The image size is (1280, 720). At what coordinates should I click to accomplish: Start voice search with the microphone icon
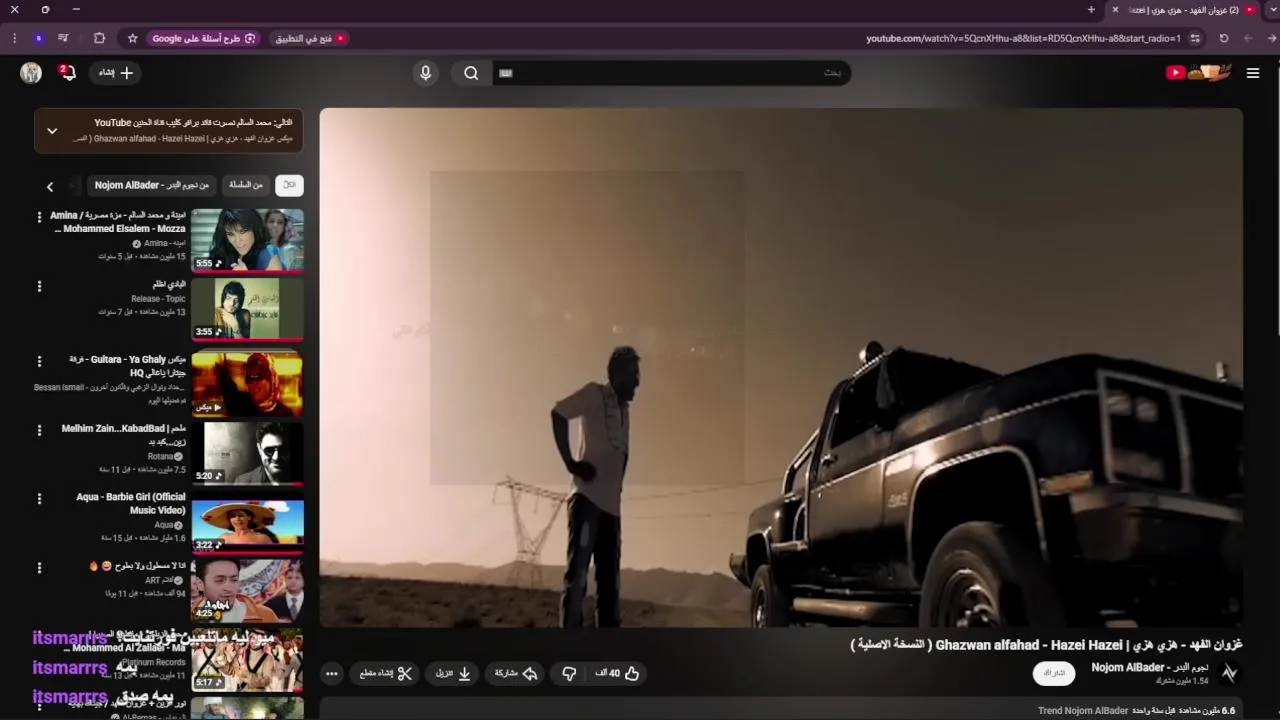426,73
